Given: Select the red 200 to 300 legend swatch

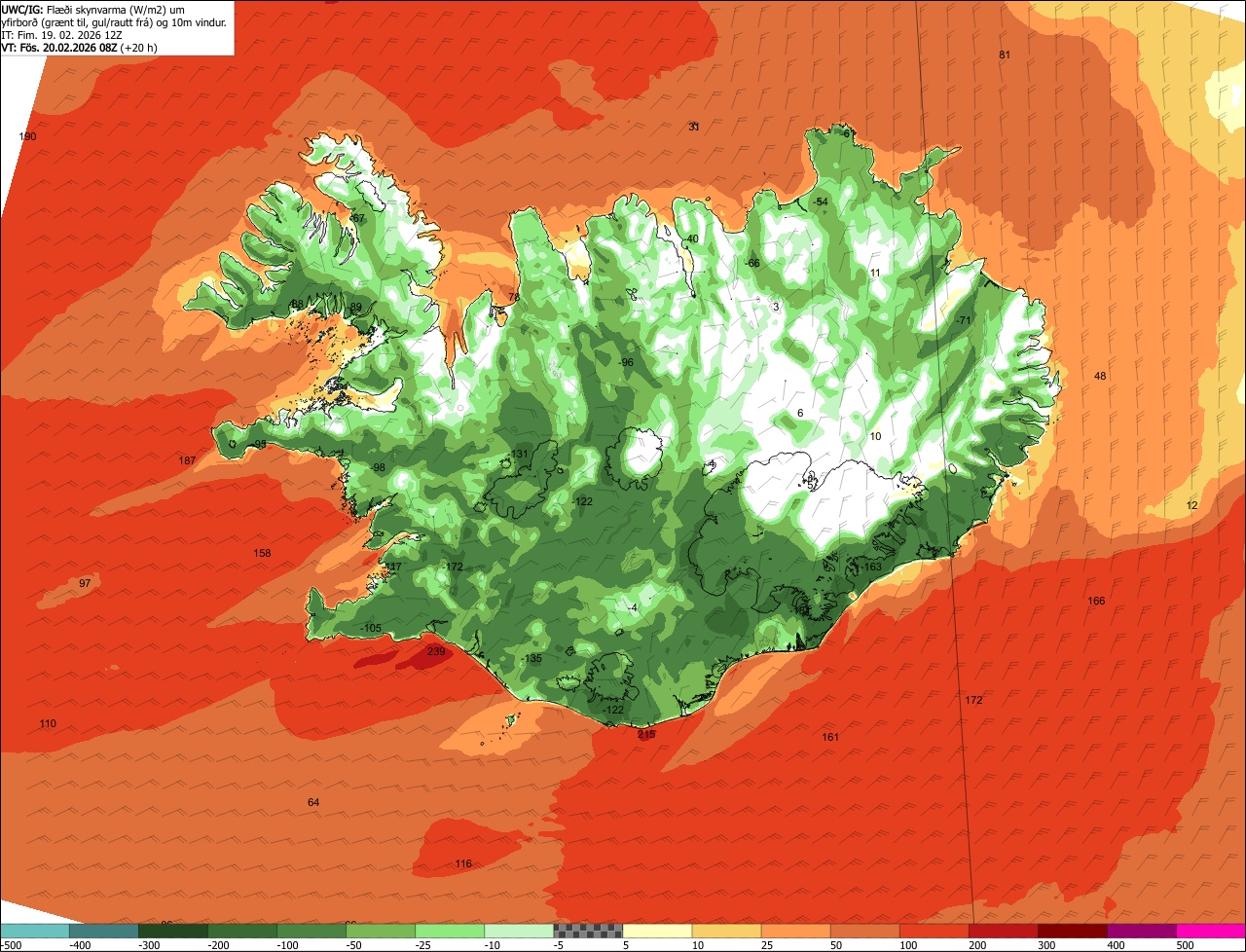Looking at the screenshot, I should tap(1003, 931).
